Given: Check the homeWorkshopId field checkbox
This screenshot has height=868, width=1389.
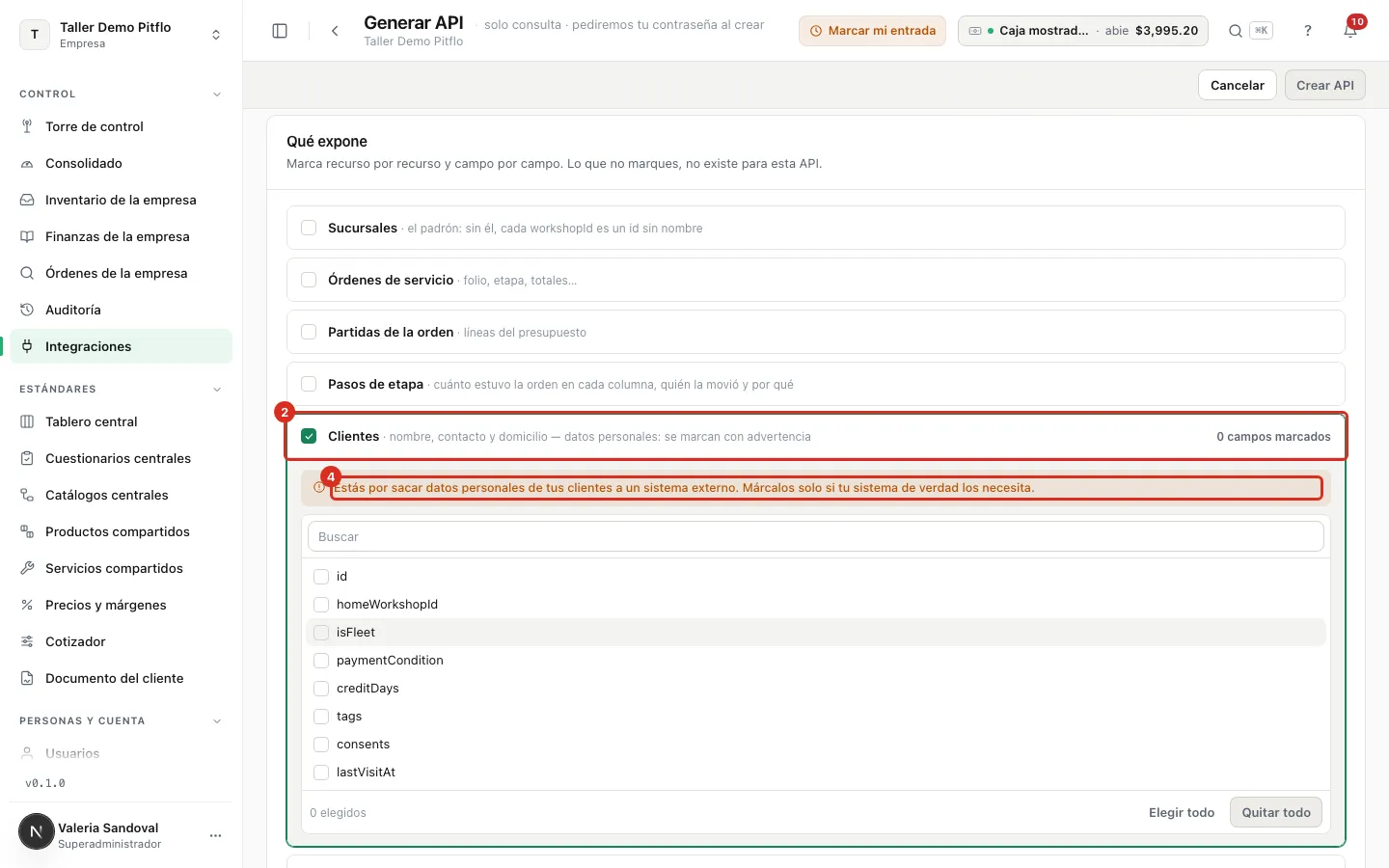Looking at the screenshot, I should click(x=321, y=605).
